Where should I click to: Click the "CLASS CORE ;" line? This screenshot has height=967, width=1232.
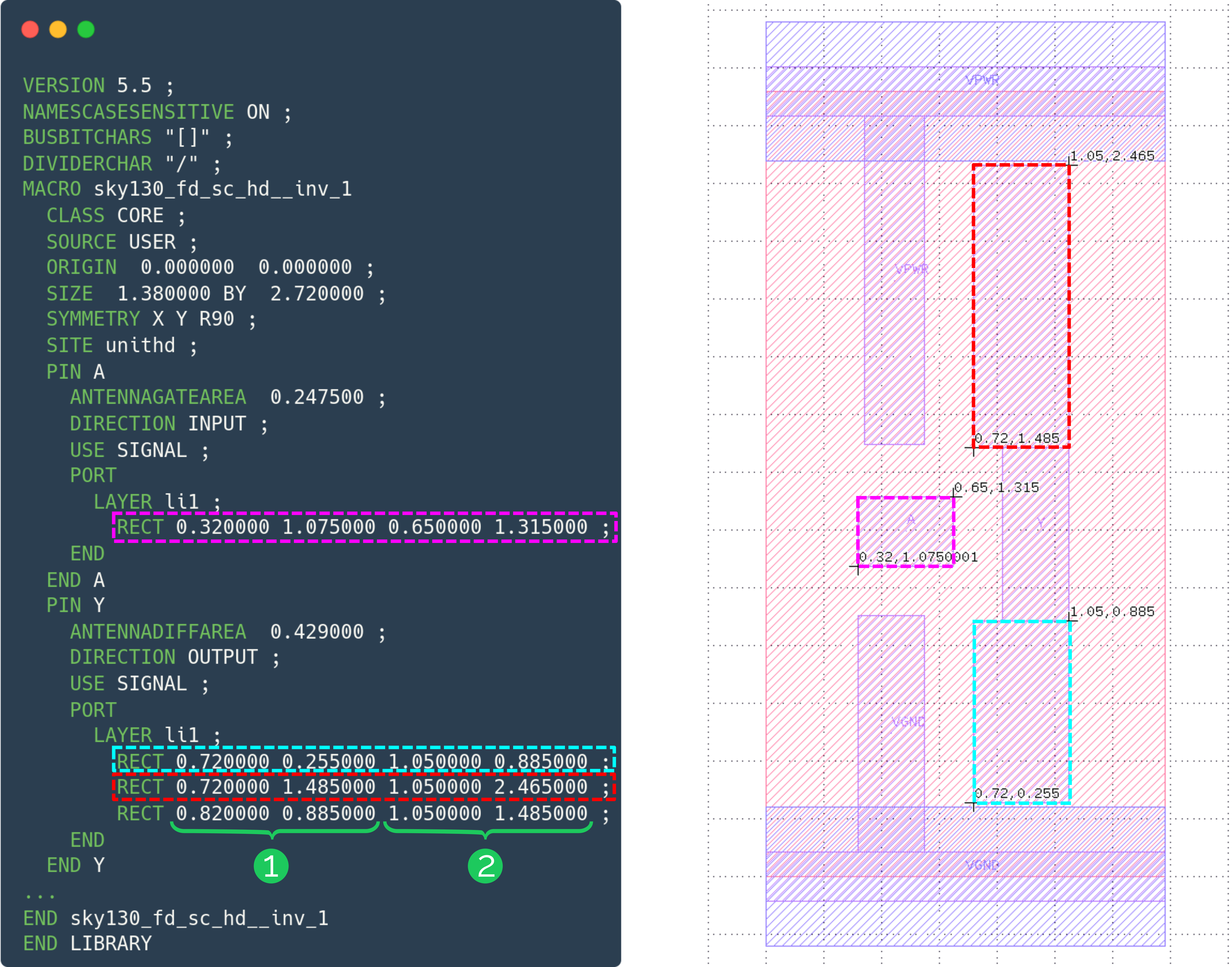[x=116, y=216]
